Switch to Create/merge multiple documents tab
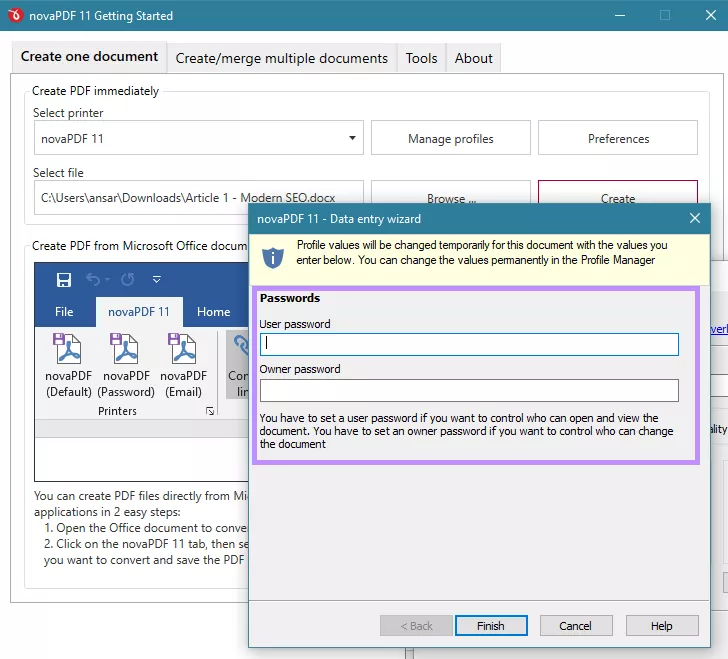 pyautogui.click(x=281, y=58)
